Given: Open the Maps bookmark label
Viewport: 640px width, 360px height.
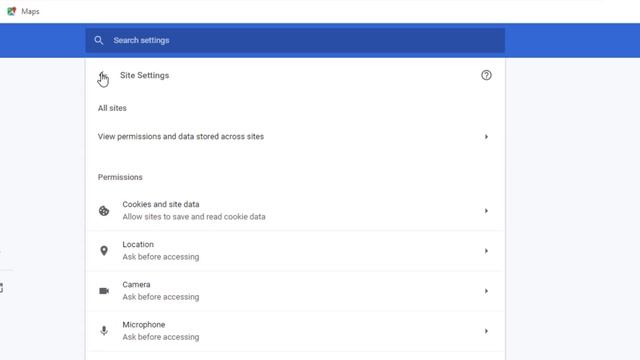Looking at the screenshot, I should point(31,11).
